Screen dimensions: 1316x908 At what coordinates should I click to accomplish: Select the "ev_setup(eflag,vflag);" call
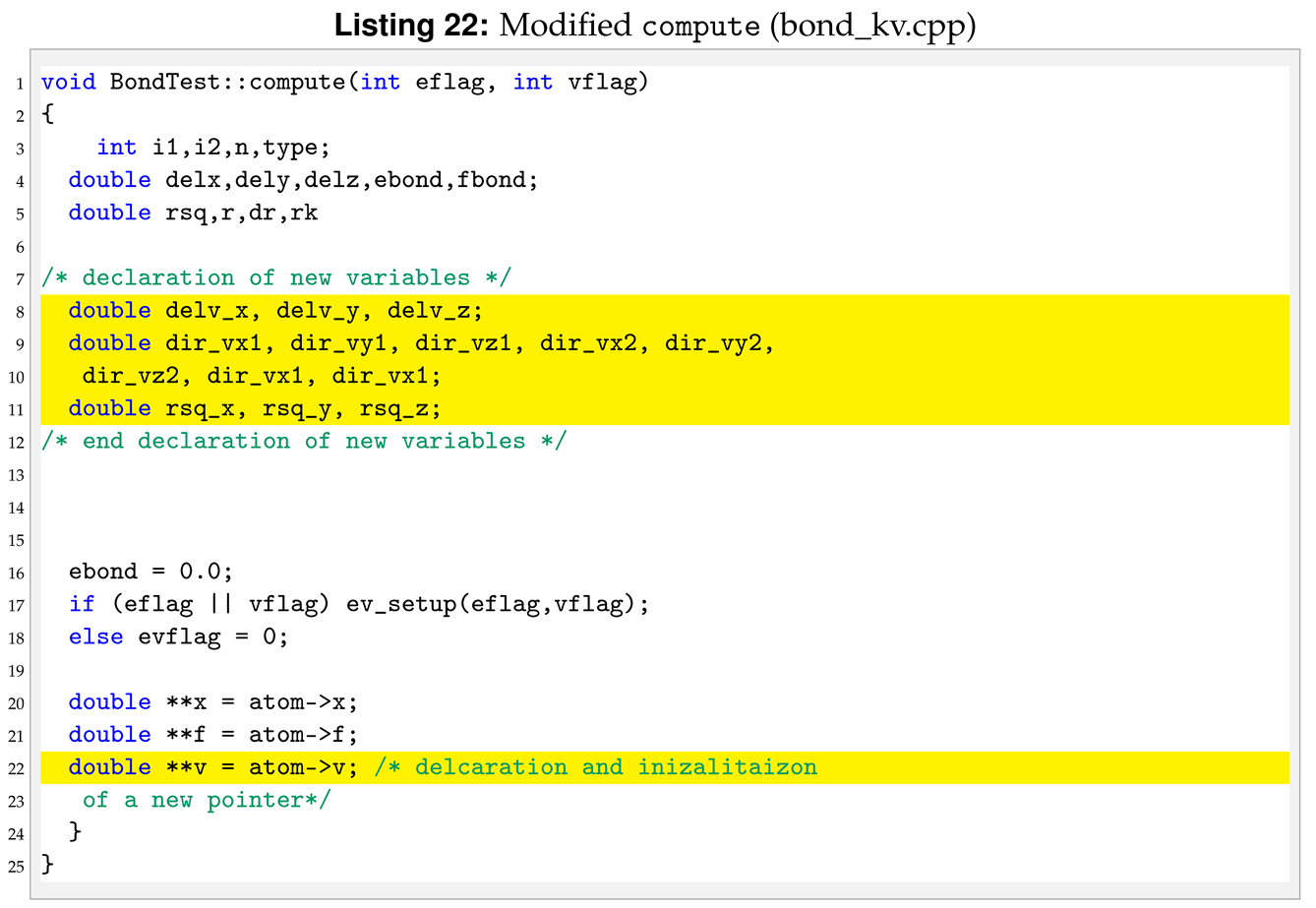point(499,604)
